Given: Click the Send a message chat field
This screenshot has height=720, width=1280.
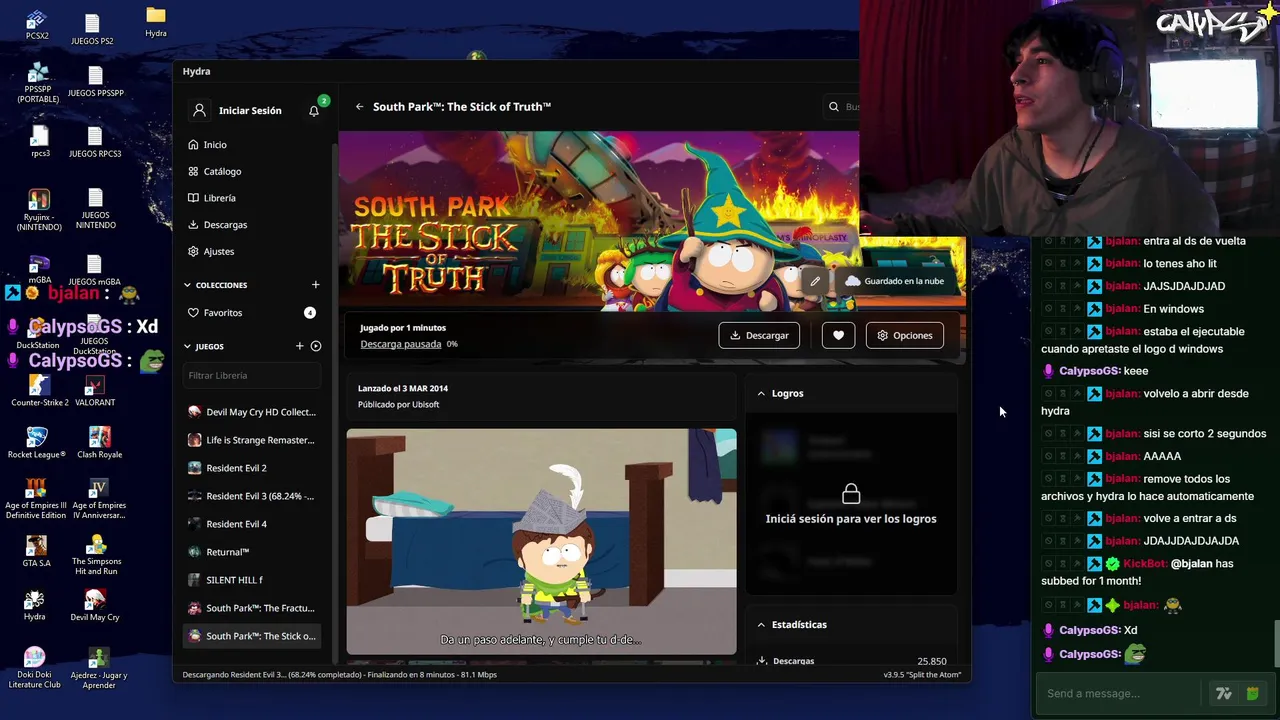Looking at the screenshot, I should 1118,693.
